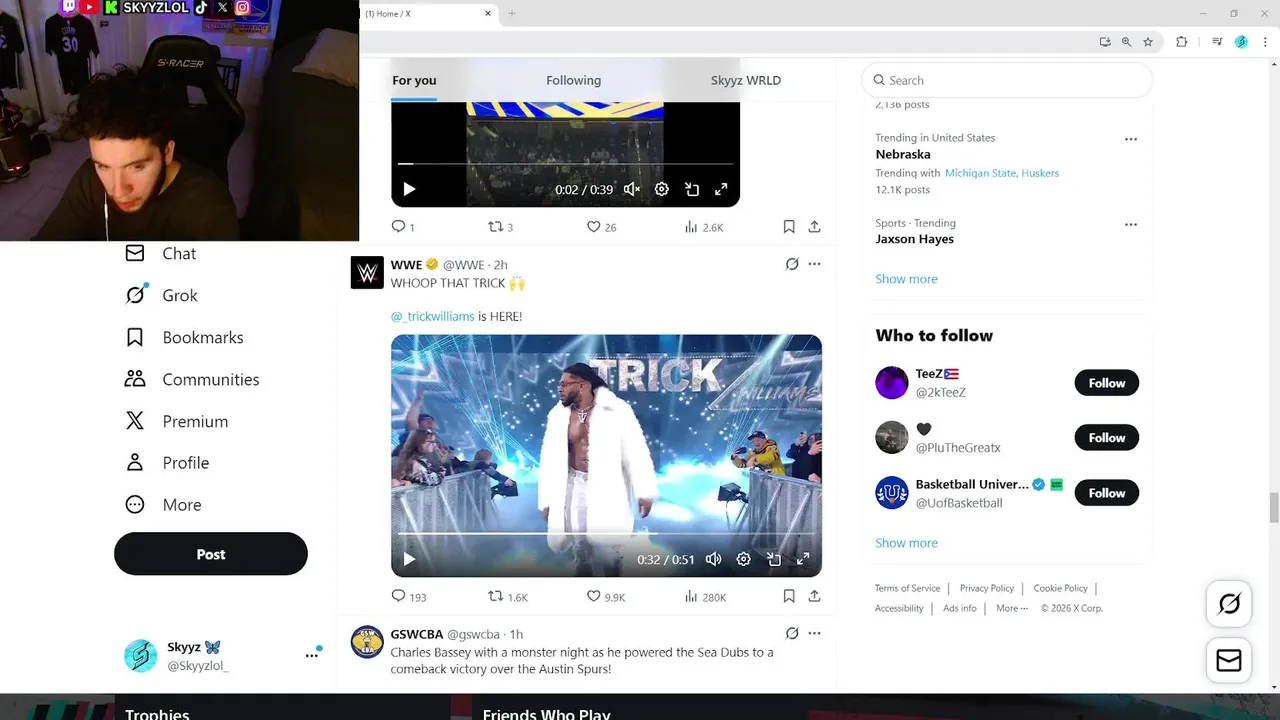
Task: Bookmark page with Chrome star icon
Action: click(x=1148, y=42)
